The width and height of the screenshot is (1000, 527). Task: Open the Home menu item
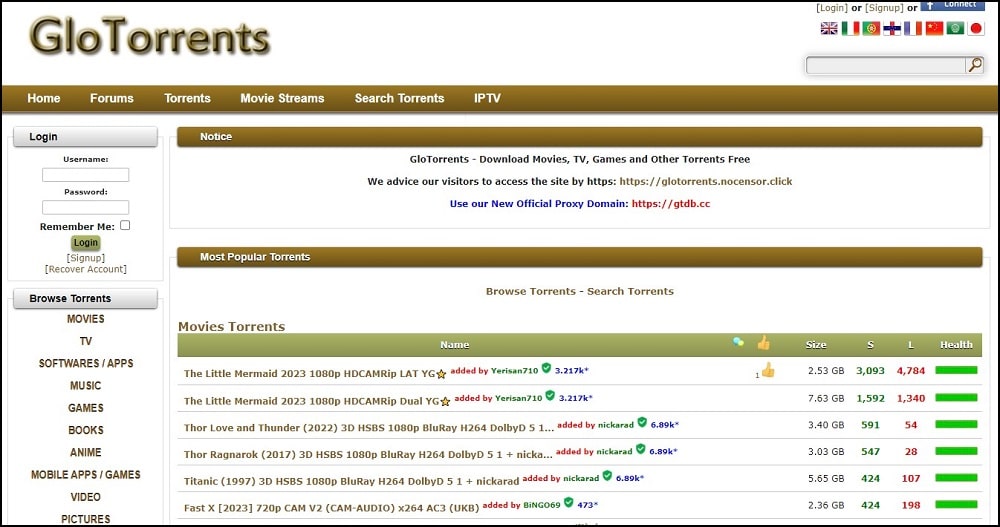point(43,98)
